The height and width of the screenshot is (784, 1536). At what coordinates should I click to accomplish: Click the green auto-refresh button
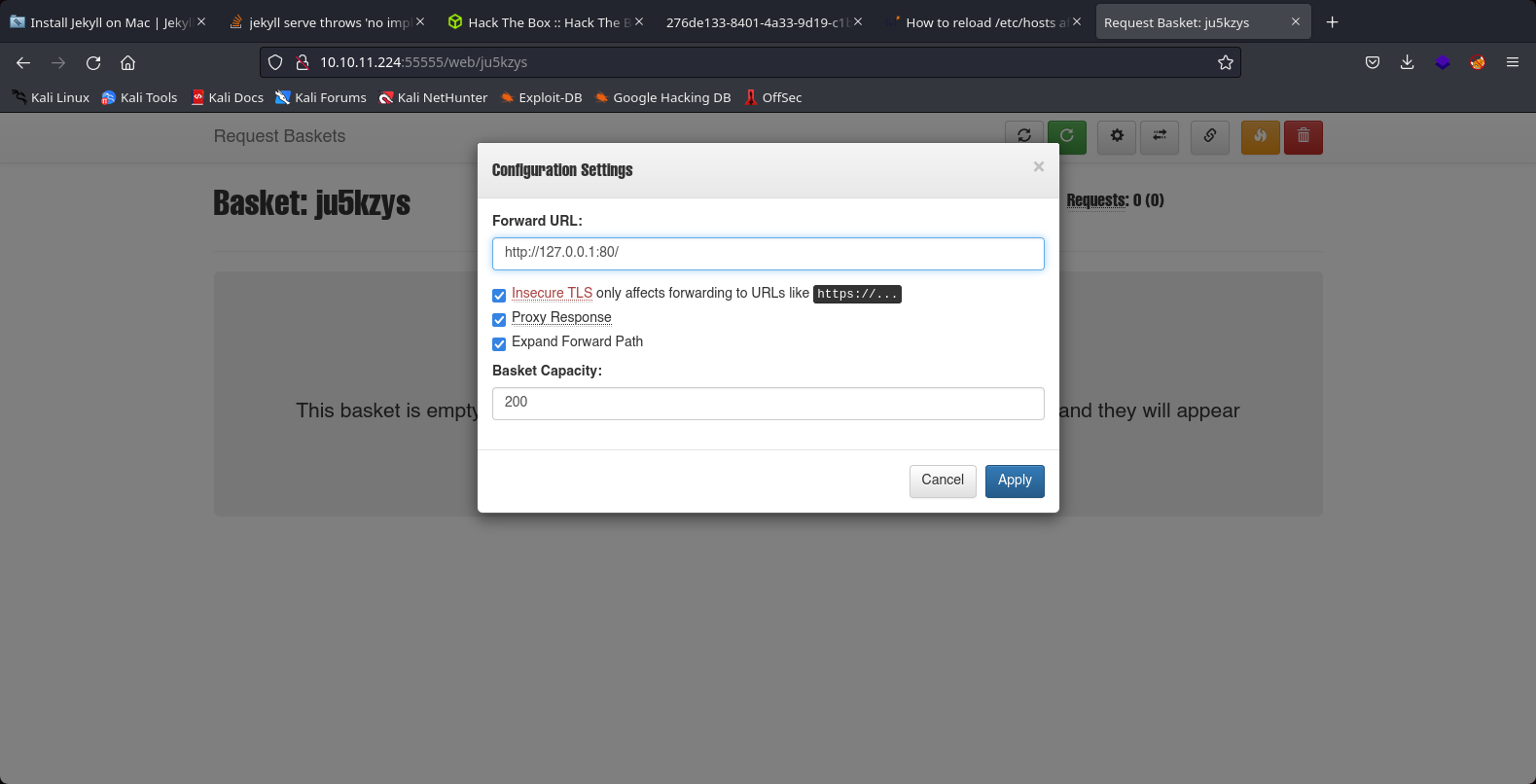tap(1067, 136)
